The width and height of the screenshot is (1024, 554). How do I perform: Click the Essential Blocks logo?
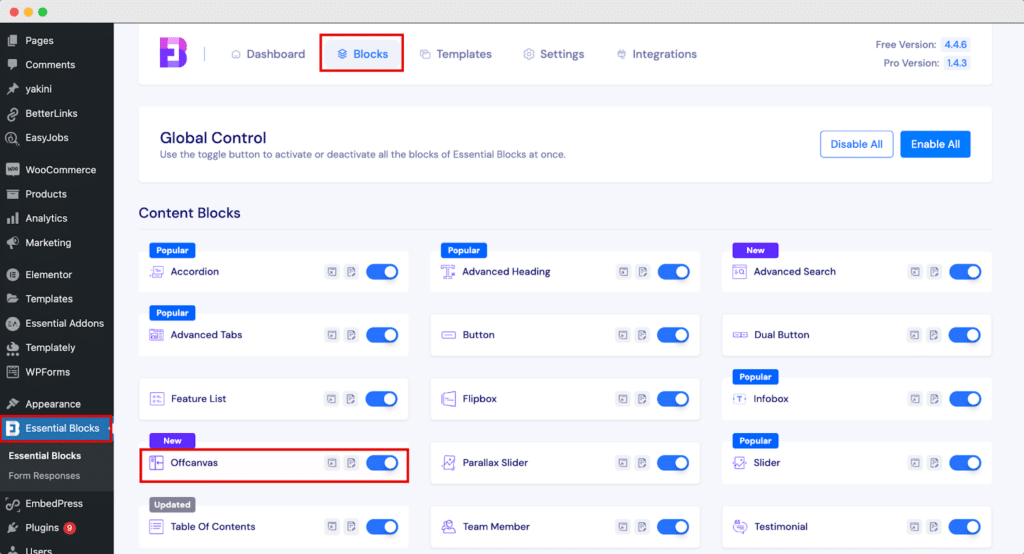pos(174,53)
